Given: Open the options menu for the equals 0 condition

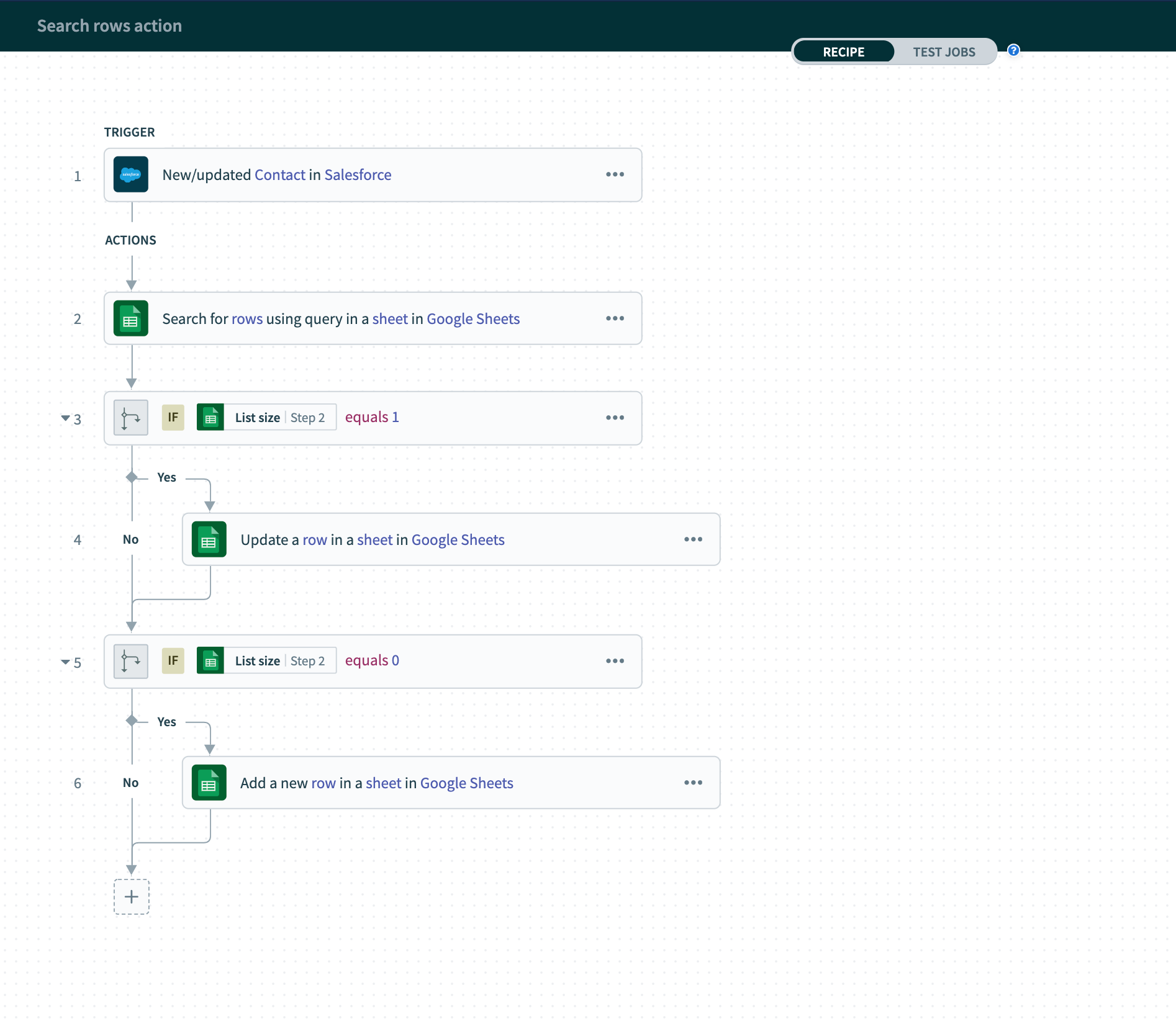Looking at the screenshot, I should (x=615, y=661).
